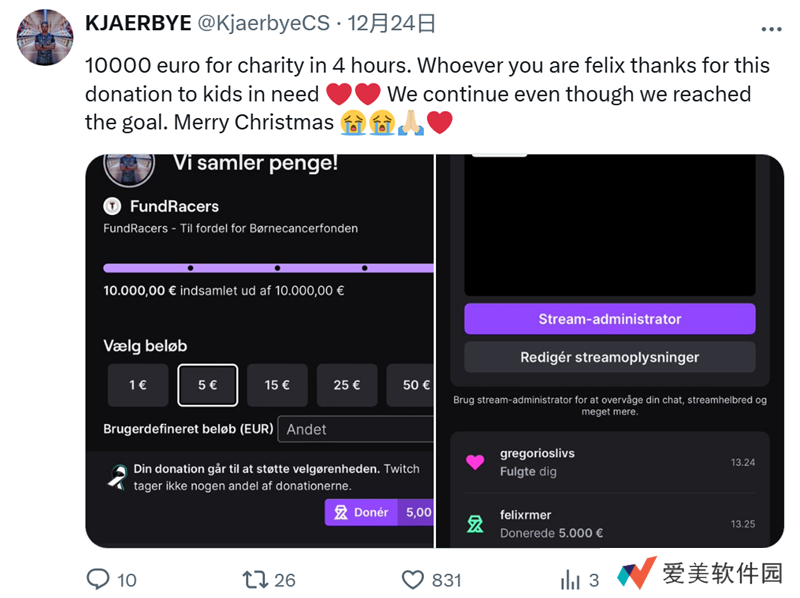The width and height of the screenshot is (800, 598).
Task: Click the FundRacers charity logo icon
Action: click(113, 206)
